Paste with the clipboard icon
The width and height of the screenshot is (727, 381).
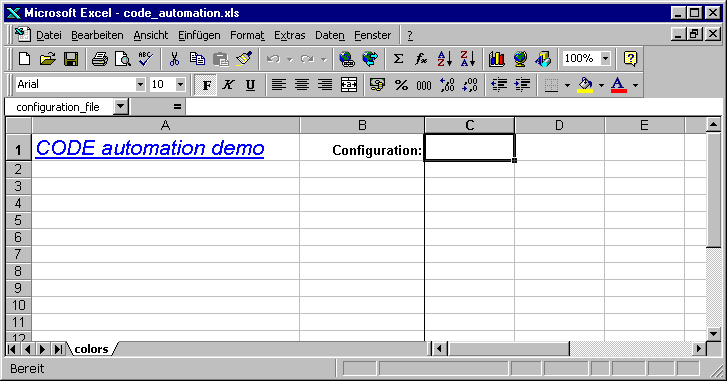221,59
